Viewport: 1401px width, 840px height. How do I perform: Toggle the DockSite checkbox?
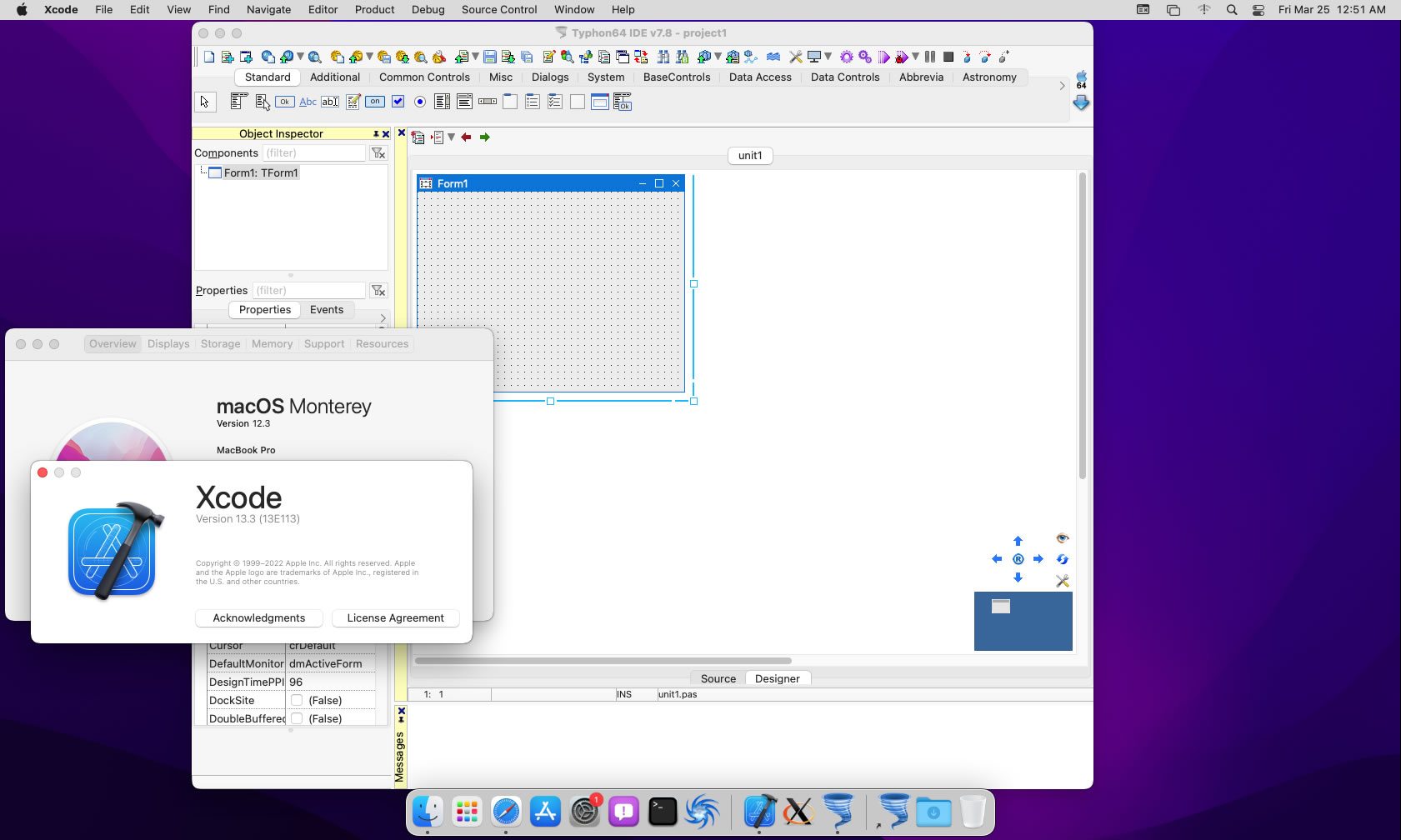[297, 701]
